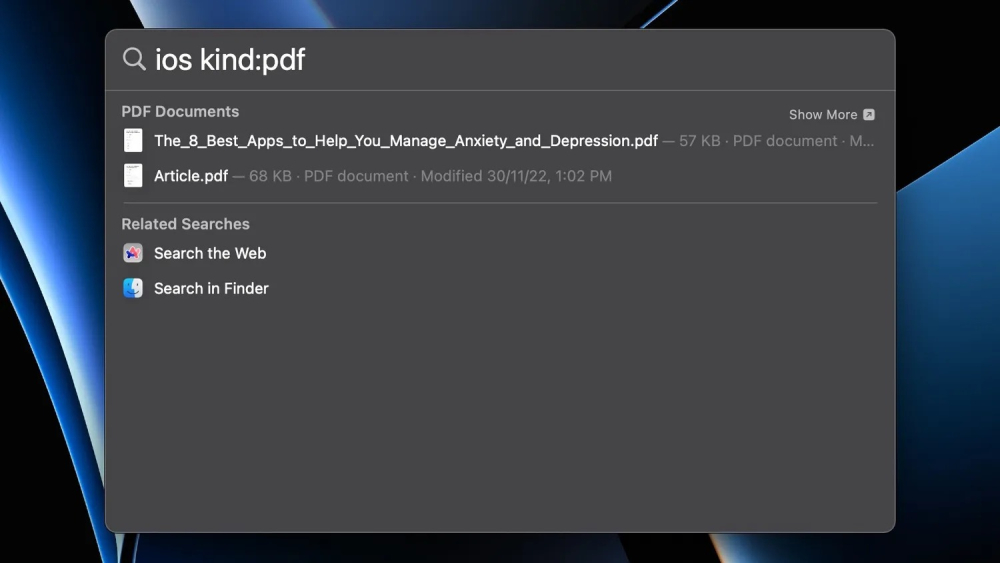This screenshot has width=1000, height=563.
Task: Click the Related Searches section header
Action: 185,224
